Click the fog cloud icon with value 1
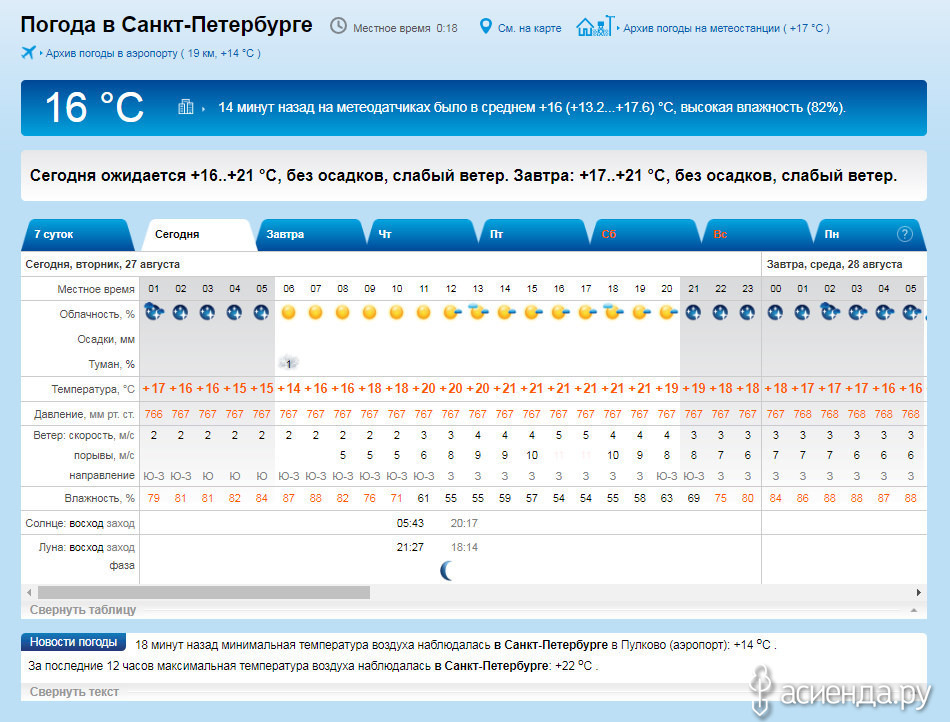This screenshot has height=722, width=950. (x=289, y=363)
